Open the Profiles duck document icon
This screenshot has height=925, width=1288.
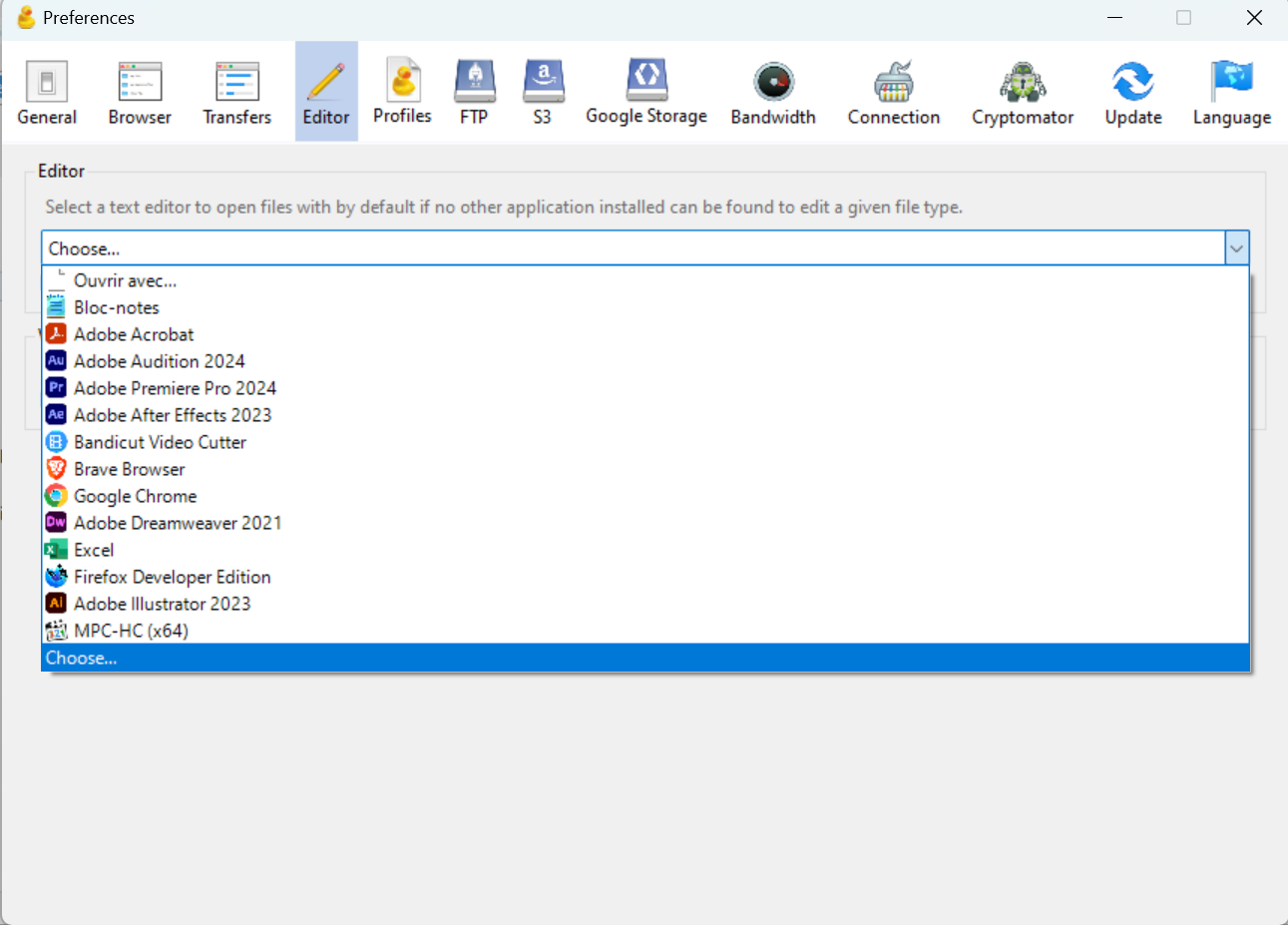pos(403,80)
